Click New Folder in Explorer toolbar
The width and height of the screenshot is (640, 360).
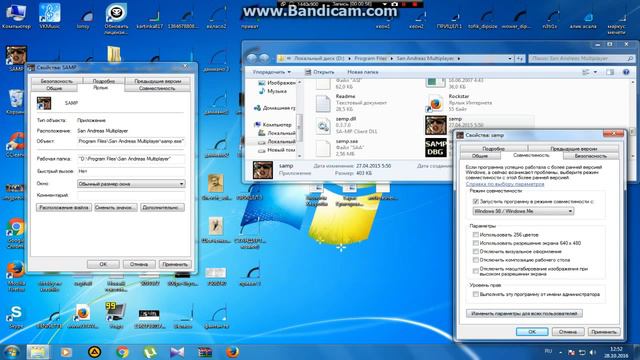[362, 72]
